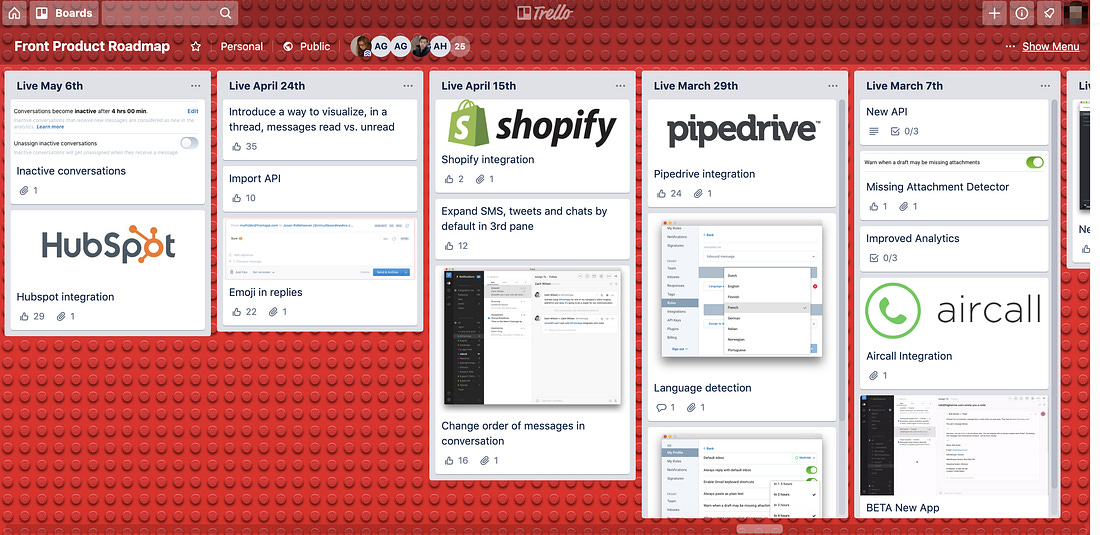Open the Personal team dropdown
This screenshot has width=1100, height=535.
(241, 46)
